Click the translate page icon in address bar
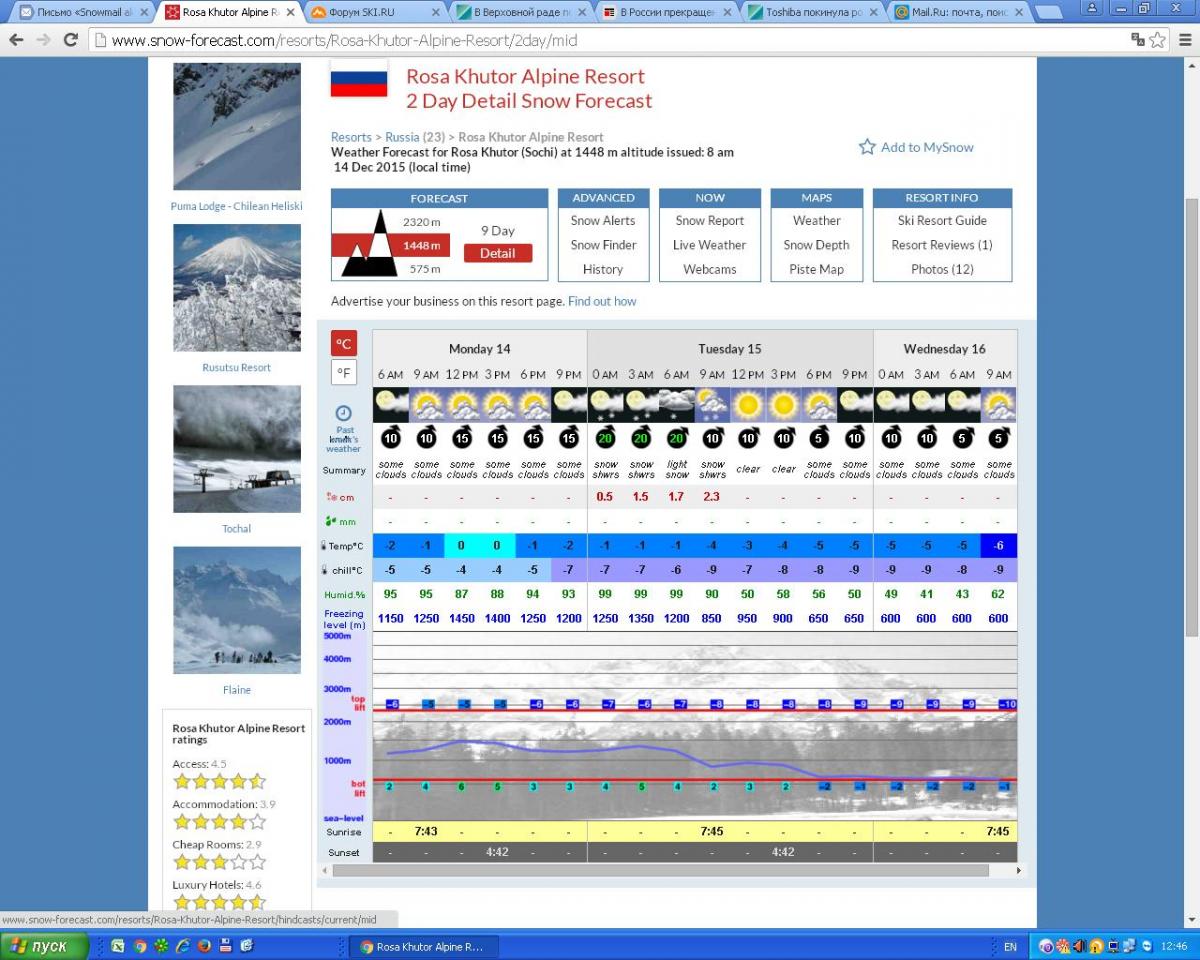The width and height of the screenshot is (1200, 960). (1138, 40)
